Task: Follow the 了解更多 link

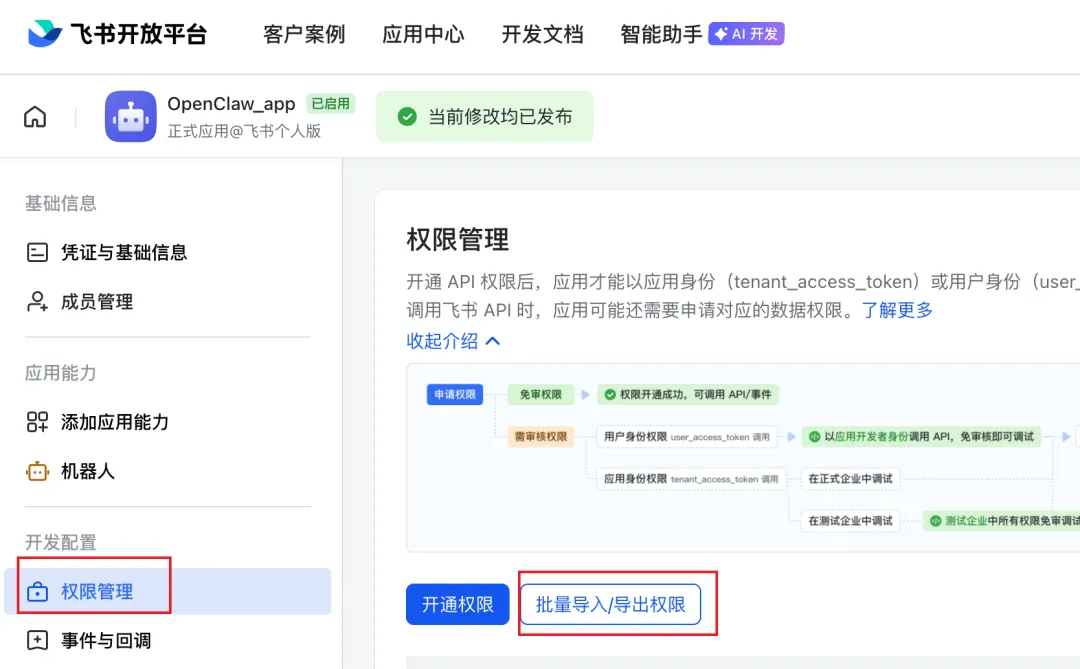Action: pyautogui.click(x=897, y=310)
